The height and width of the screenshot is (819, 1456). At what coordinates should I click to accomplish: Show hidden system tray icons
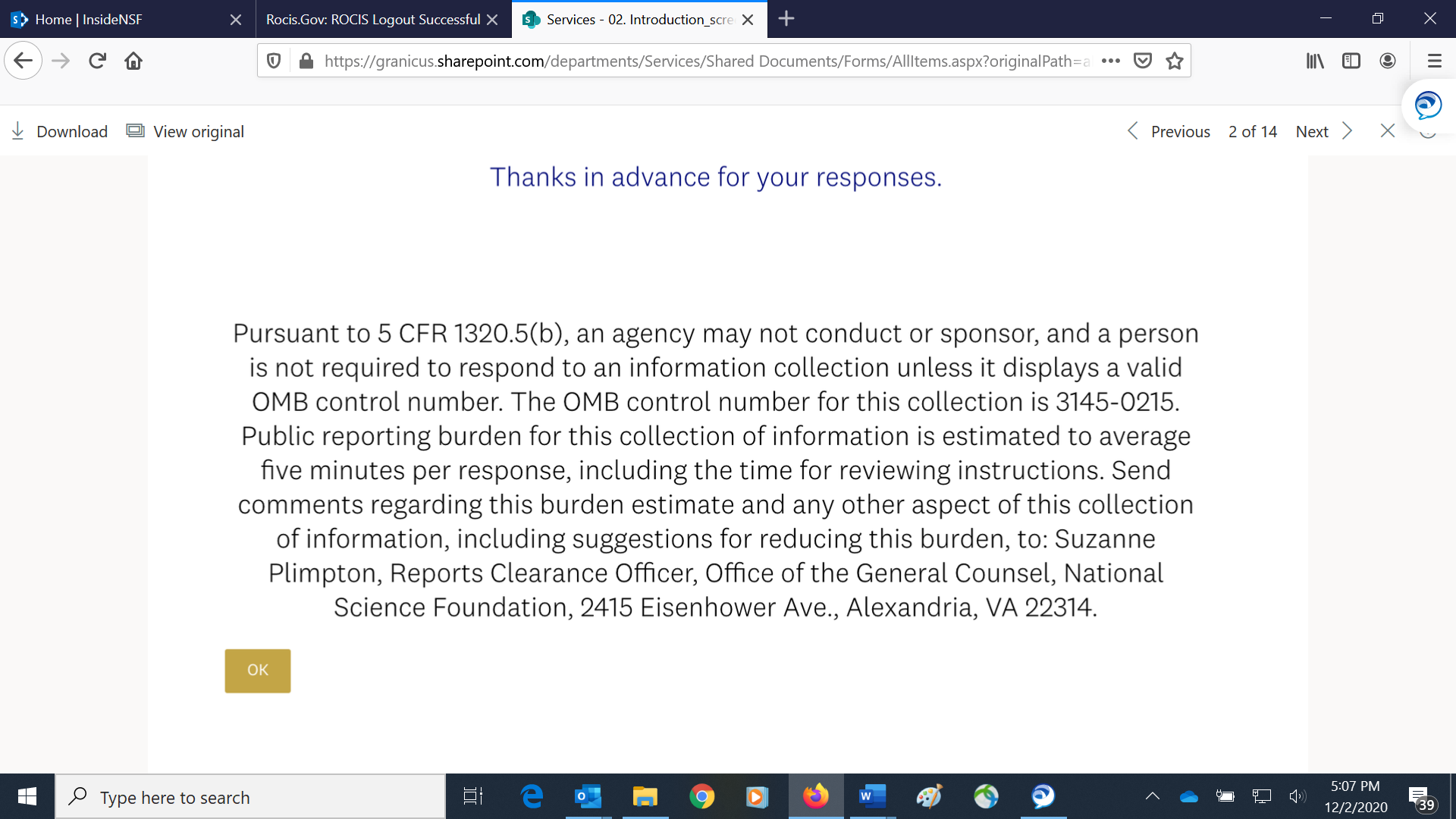1152,796
